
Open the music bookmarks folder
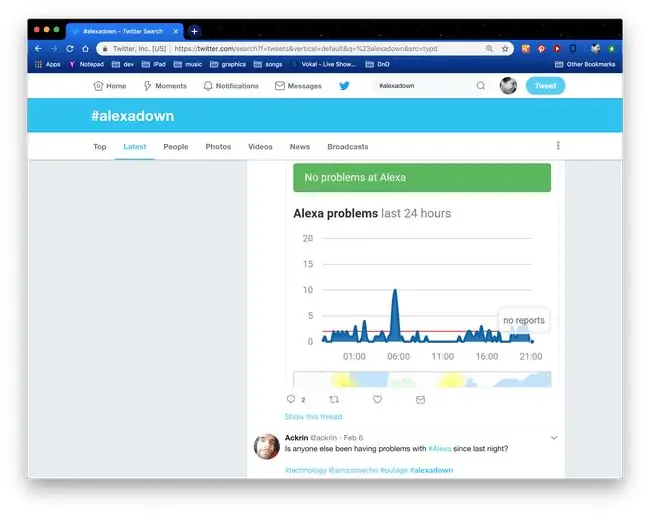[188, 64]
